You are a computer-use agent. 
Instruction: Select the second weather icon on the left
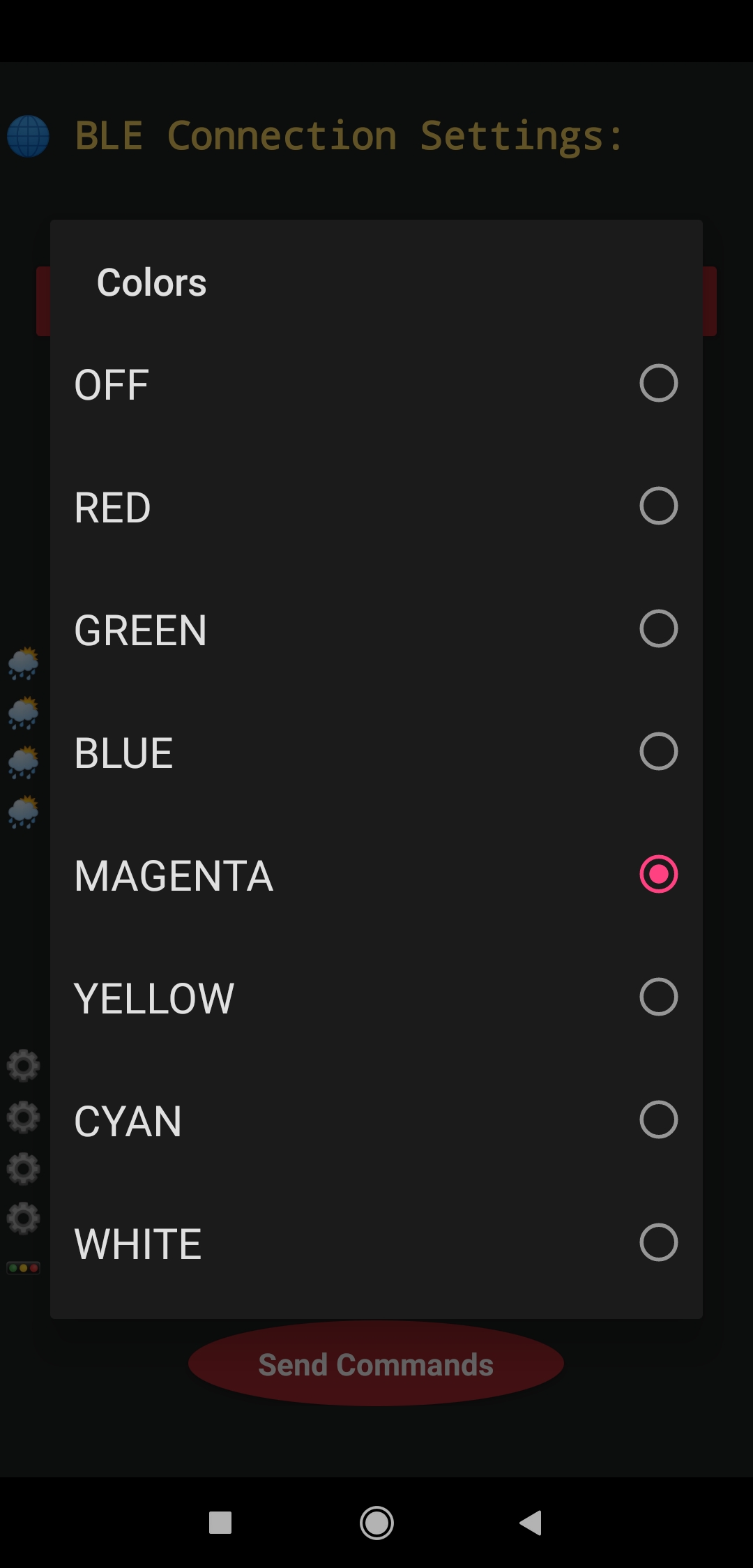click(x=23, y=713)
